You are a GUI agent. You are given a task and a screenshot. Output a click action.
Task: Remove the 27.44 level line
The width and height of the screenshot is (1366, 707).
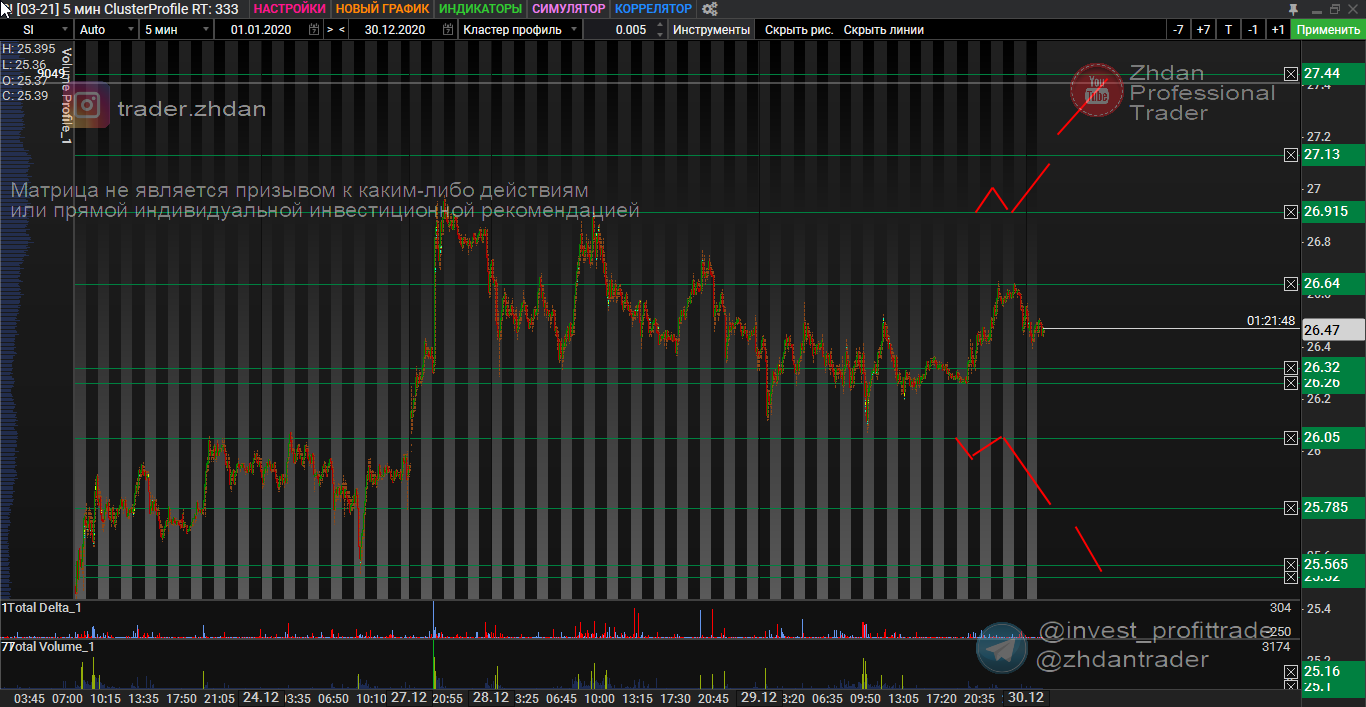(1290, 74)
